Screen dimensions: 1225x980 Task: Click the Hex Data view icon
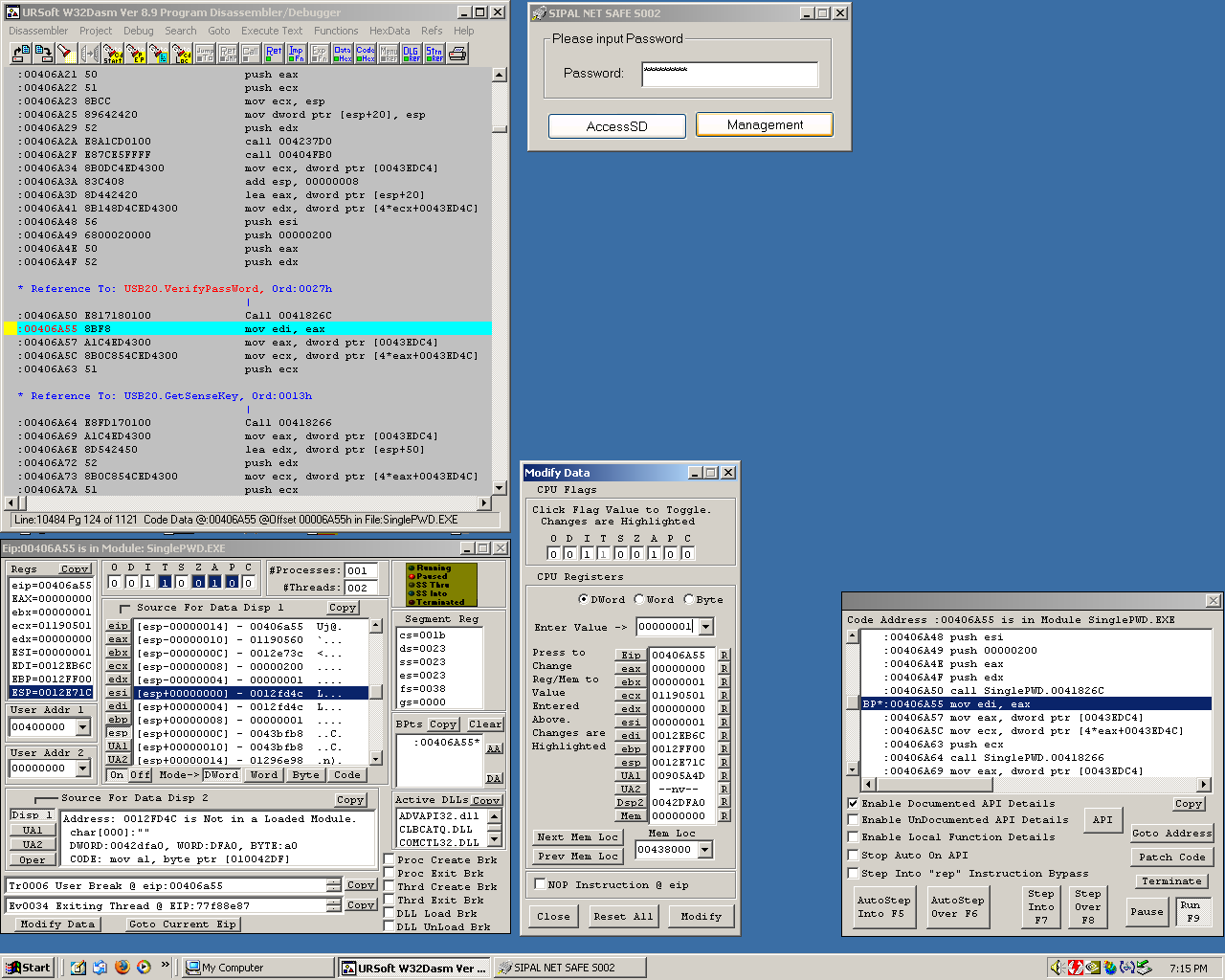coord(343,54)
